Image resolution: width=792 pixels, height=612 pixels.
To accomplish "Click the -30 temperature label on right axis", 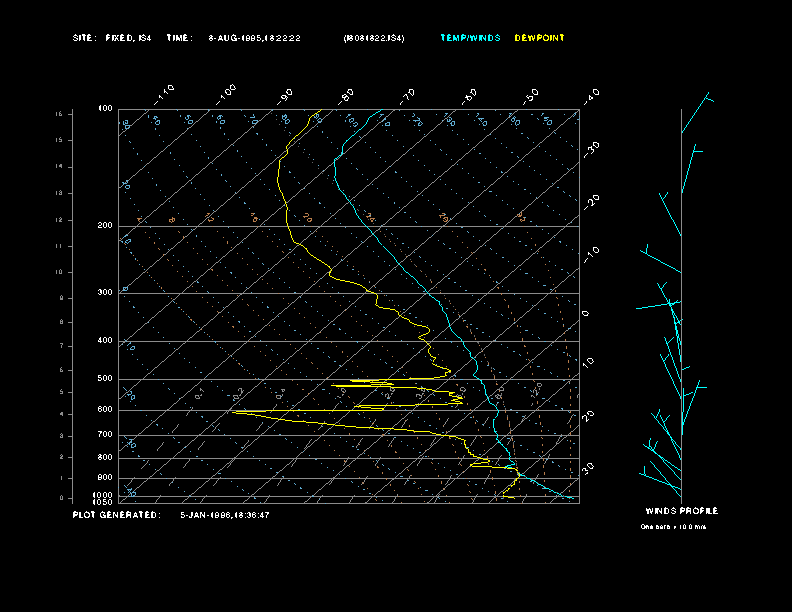I will pos(591,149).
